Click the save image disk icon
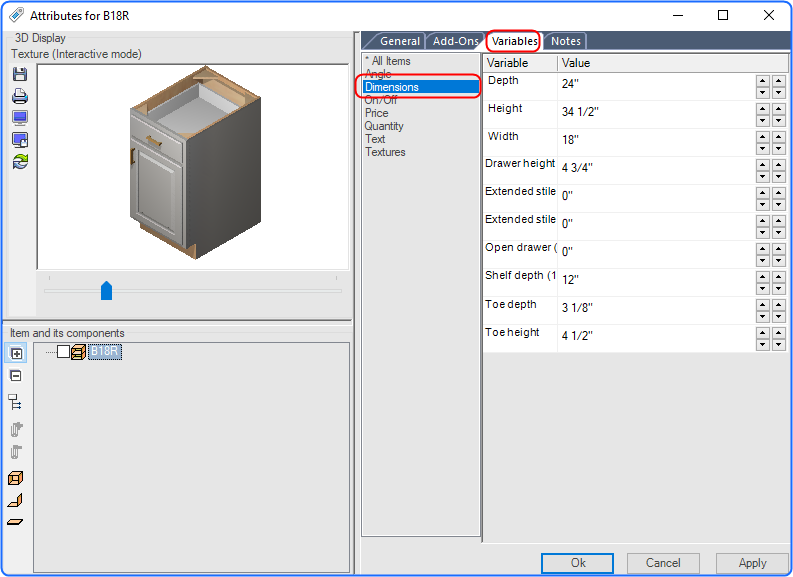Screen dimensions: 793x577 [20, 74]
